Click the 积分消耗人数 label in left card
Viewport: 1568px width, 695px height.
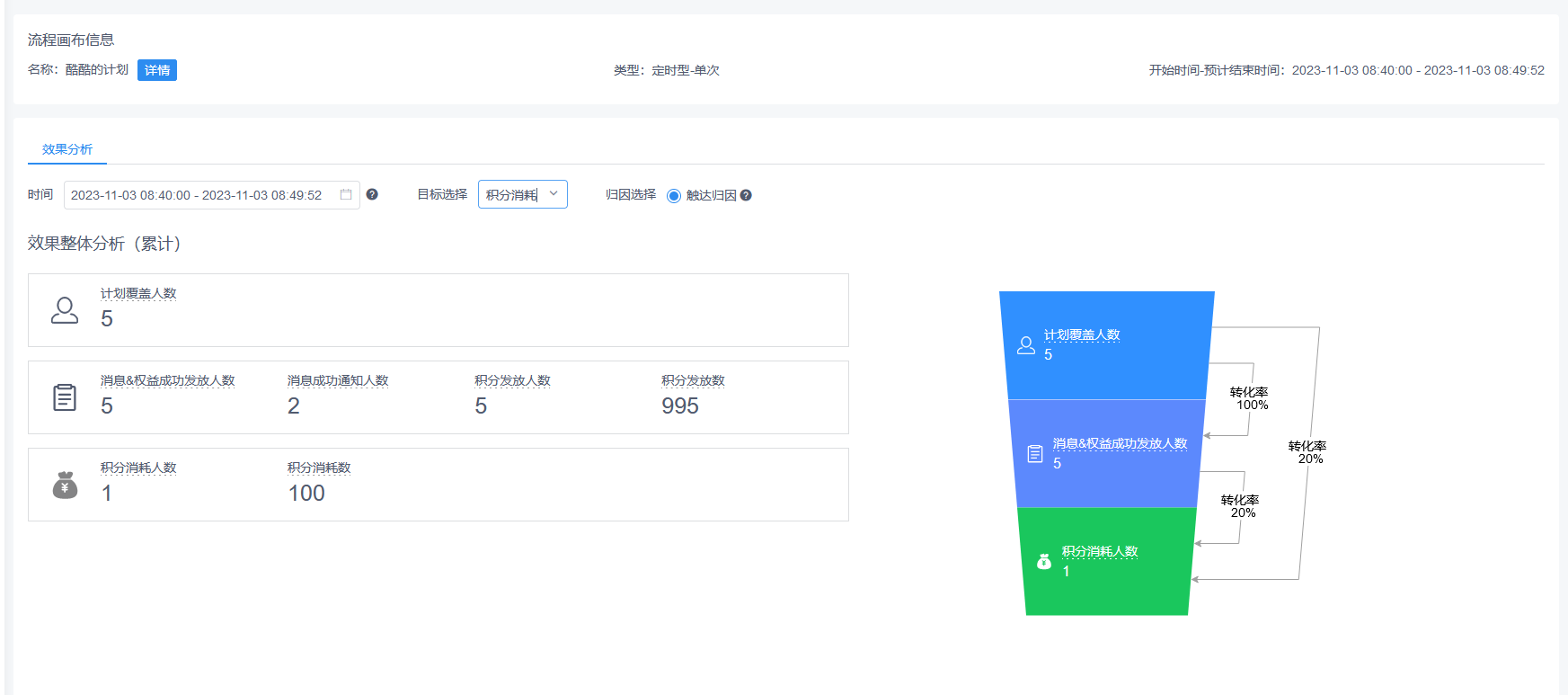(x=138, y=468)
